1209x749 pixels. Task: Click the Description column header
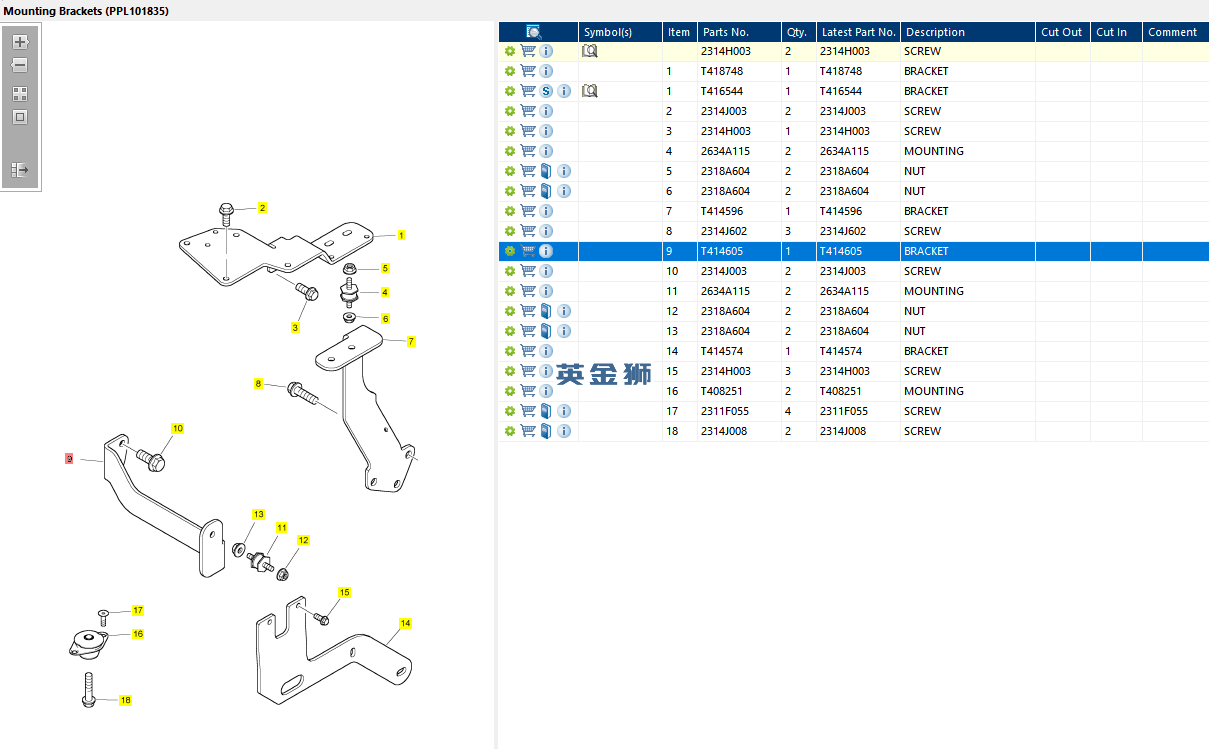click(x=968, y=32)
